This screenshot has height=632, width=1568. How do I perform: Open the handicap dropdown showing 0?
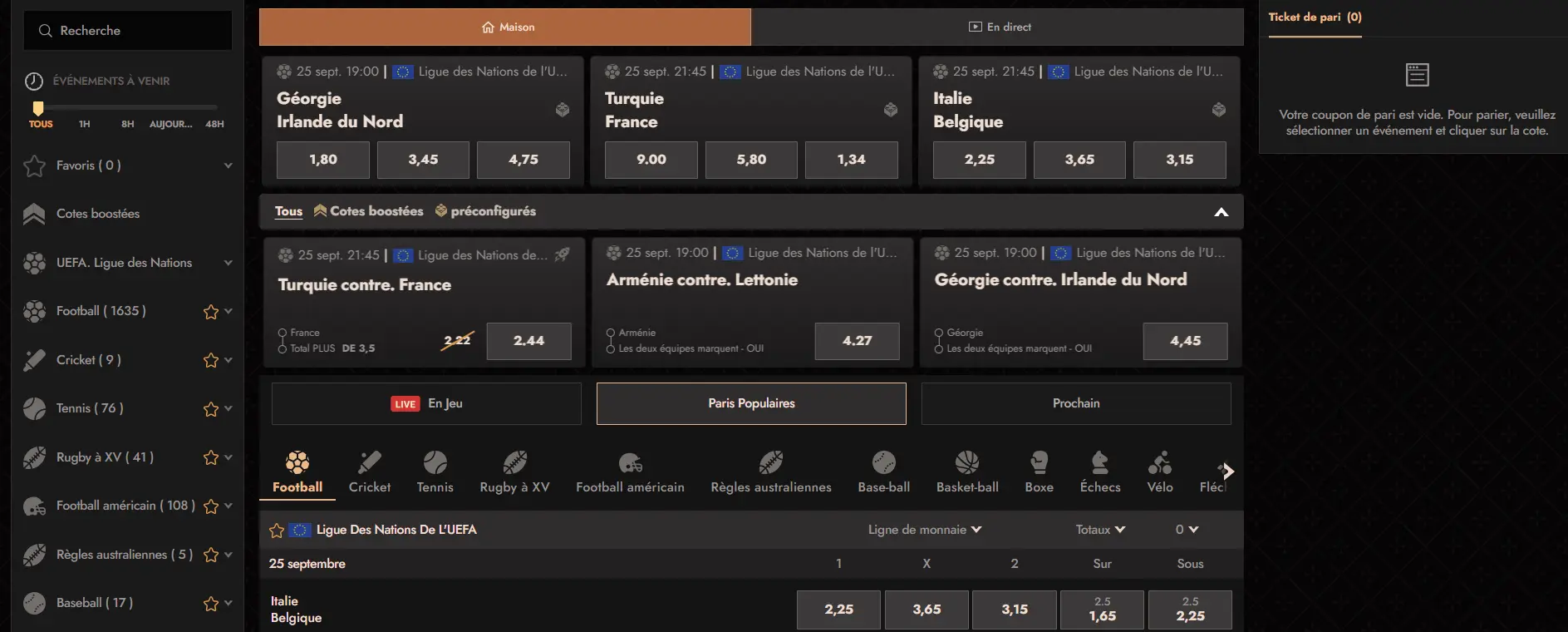click(x=1187, y=530)
